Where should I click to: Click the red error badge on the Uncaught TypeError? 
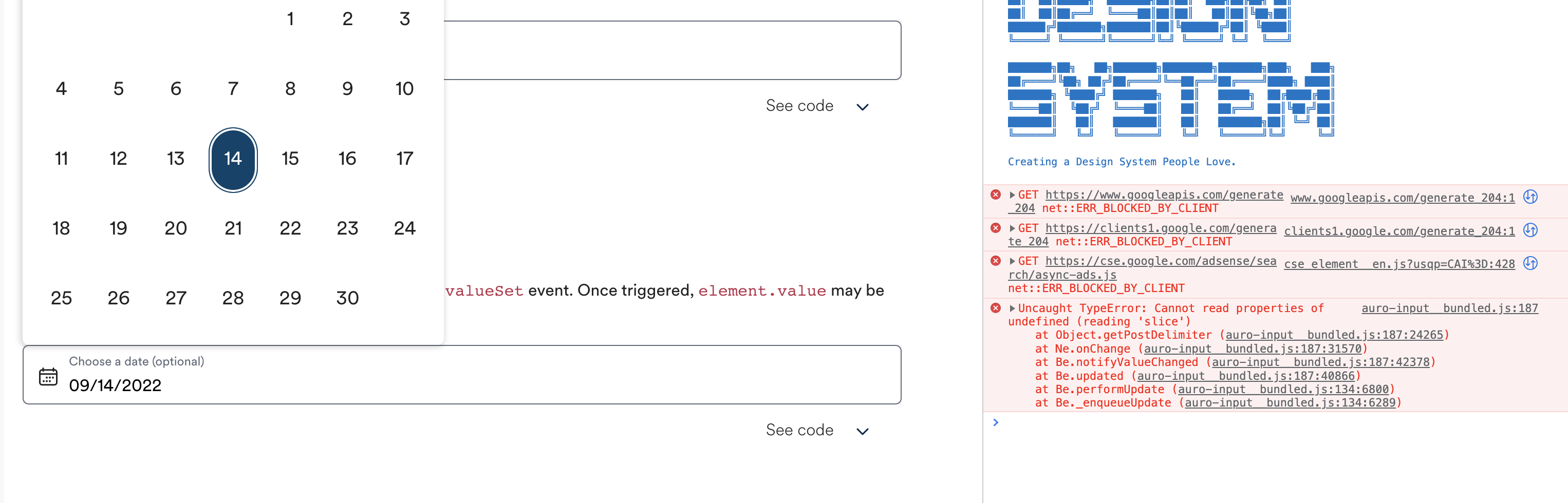pos(996,308)
